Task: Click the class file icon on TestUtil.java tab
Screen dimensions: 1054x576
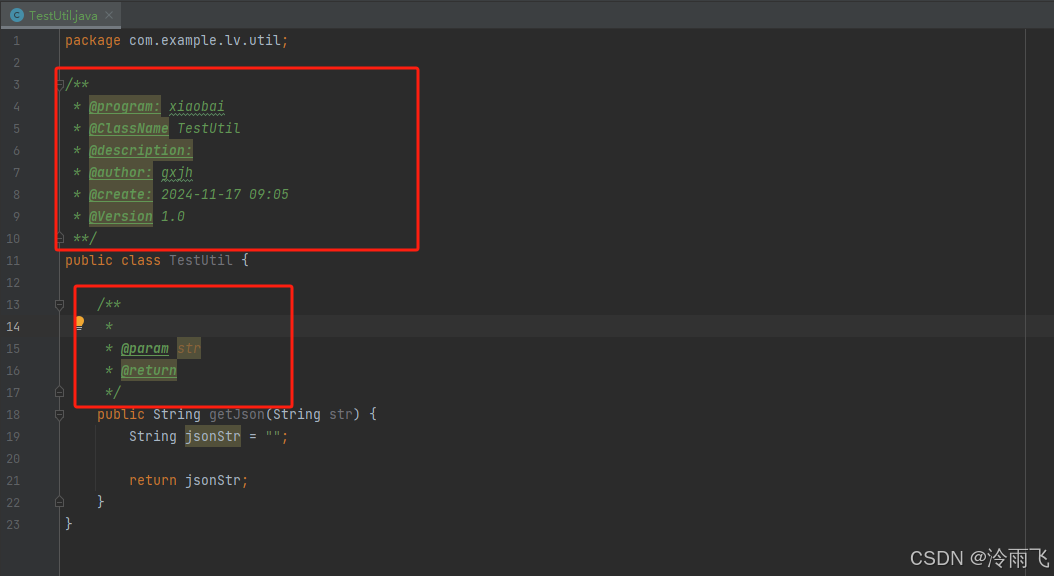Action: coord(17,15)
